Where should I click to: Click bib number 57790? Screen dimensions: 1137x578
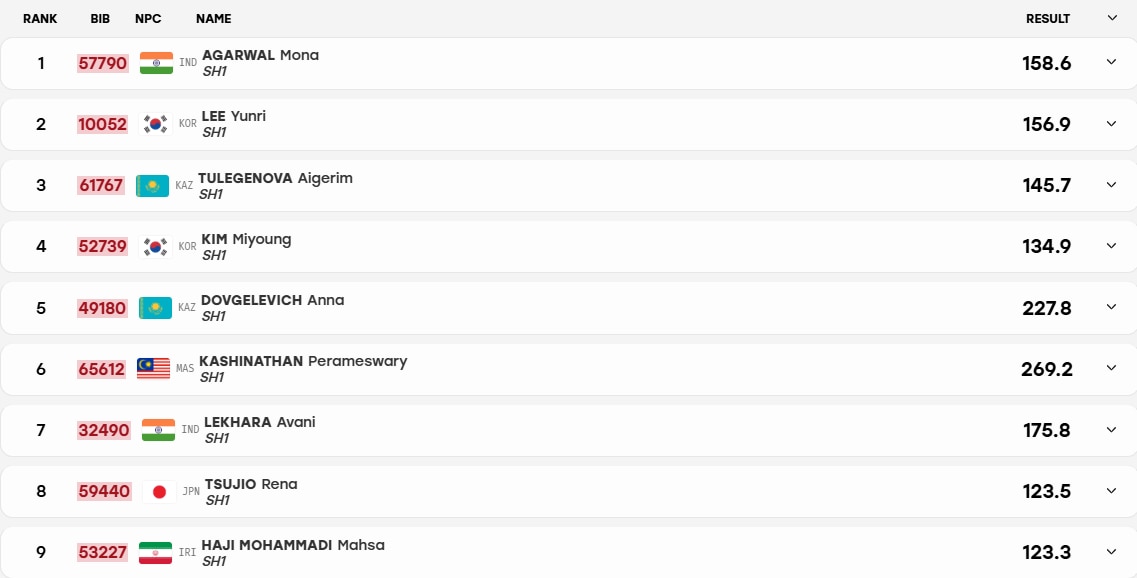click(103, 63)
